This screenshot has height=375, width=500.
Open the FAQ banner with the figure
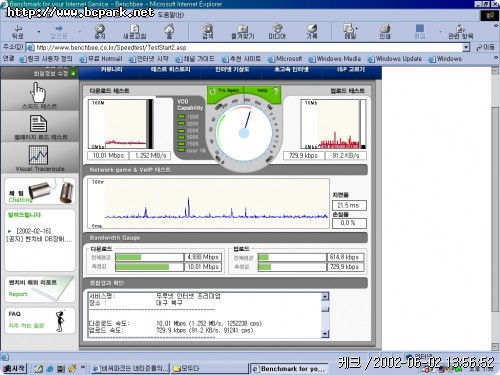[40, 320]
